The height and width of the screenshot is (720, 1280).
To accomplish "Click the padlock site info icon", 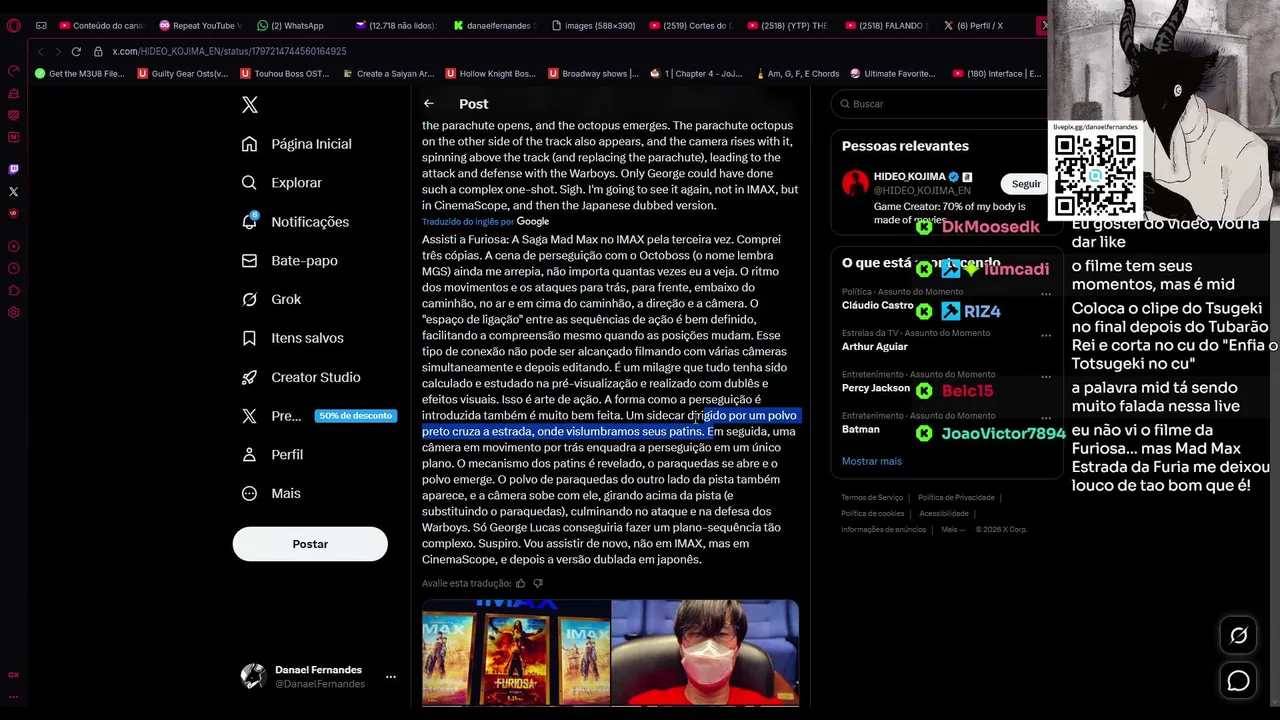I will pos(98,51).
